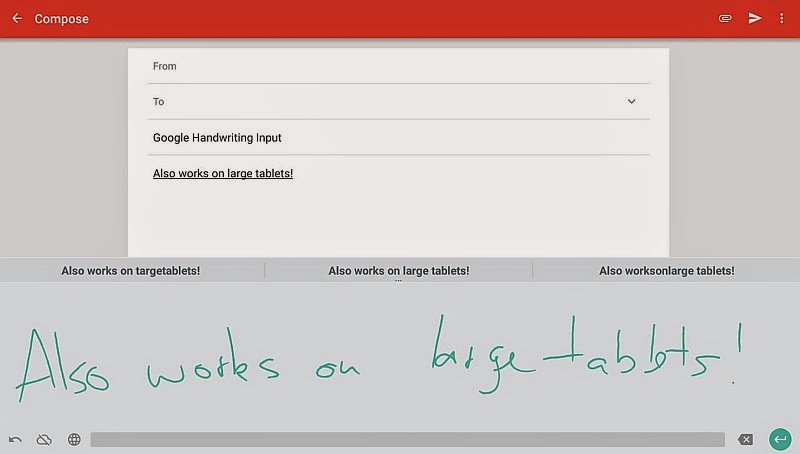The width and height of the screenshot is (800, 454).
Task: Focus the To recipient field
Action: [398, 102]
